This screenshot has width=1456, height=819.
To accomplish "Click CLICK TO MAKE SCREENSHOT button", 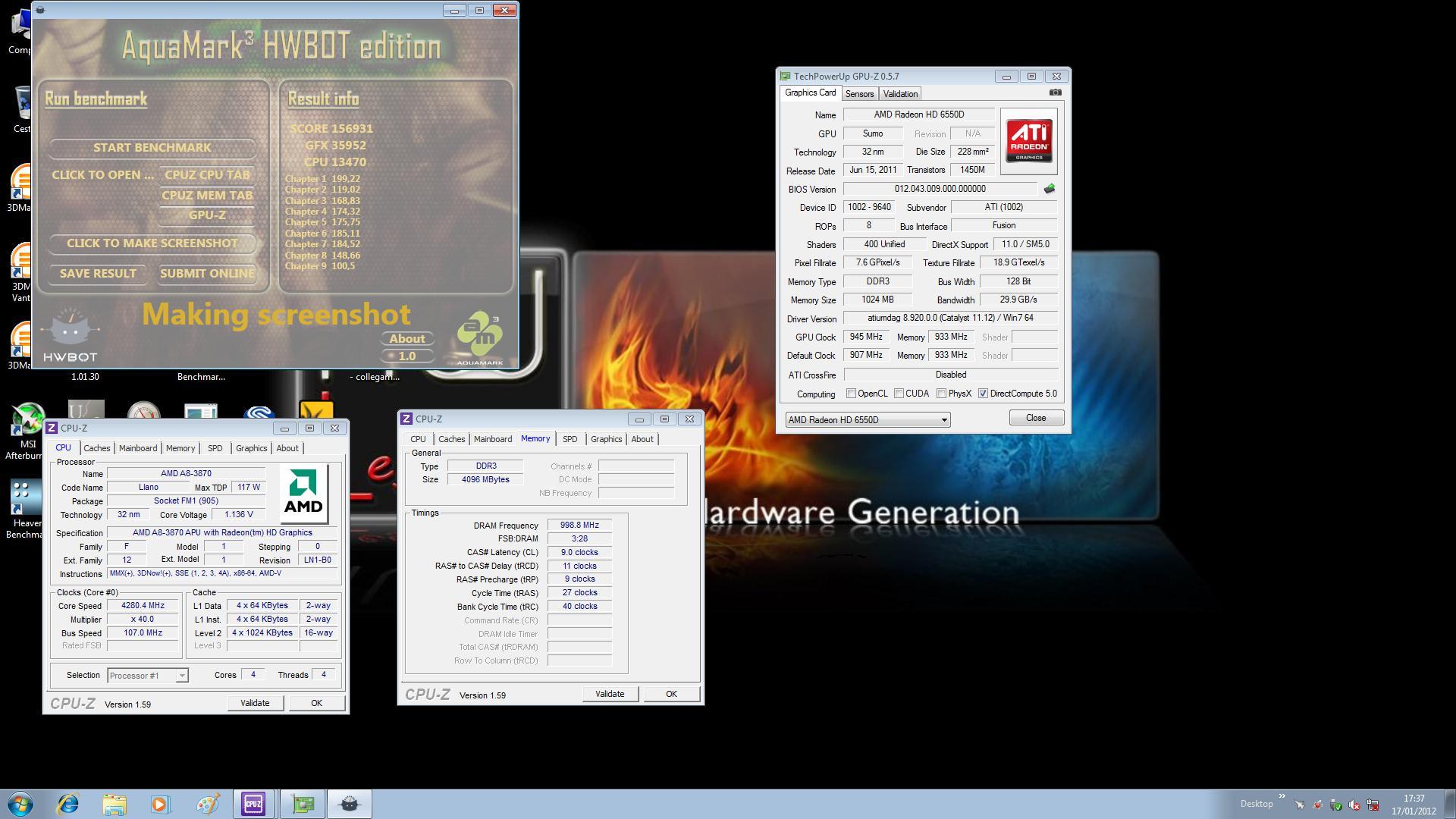I will coord(152,243).
